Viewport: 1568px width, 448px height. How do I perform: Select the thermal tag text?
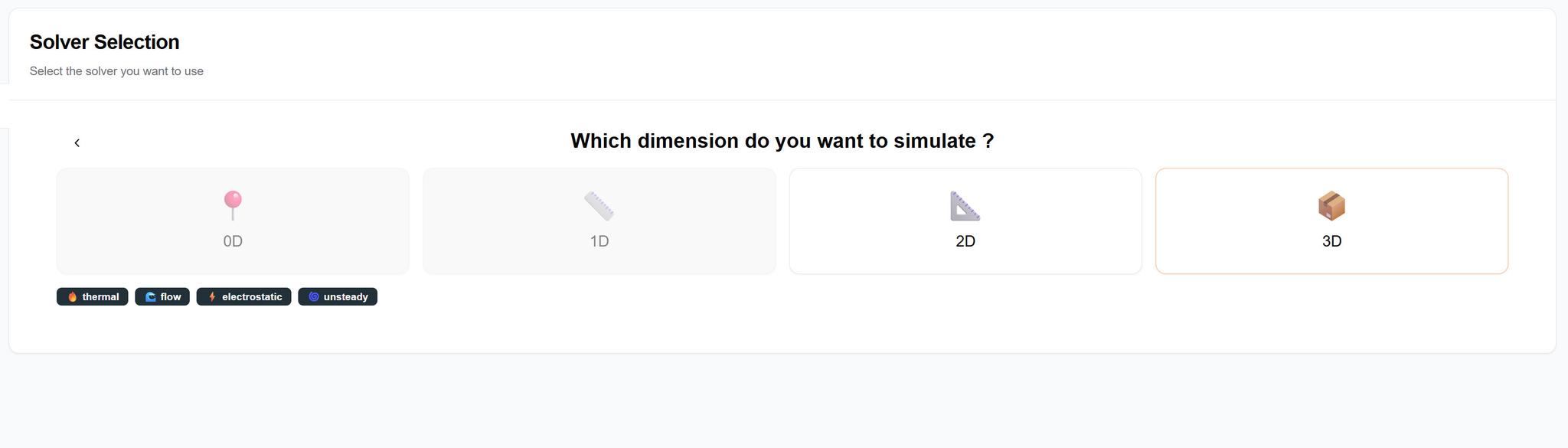click(x=100, y=297)
